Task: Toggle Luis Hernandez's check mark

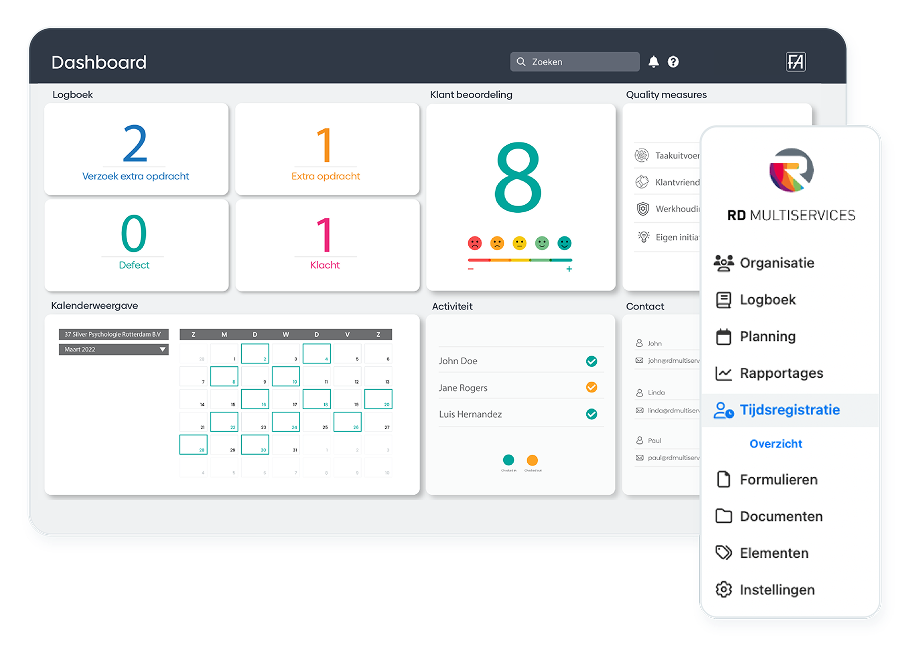Action: [x=591, y=414]
